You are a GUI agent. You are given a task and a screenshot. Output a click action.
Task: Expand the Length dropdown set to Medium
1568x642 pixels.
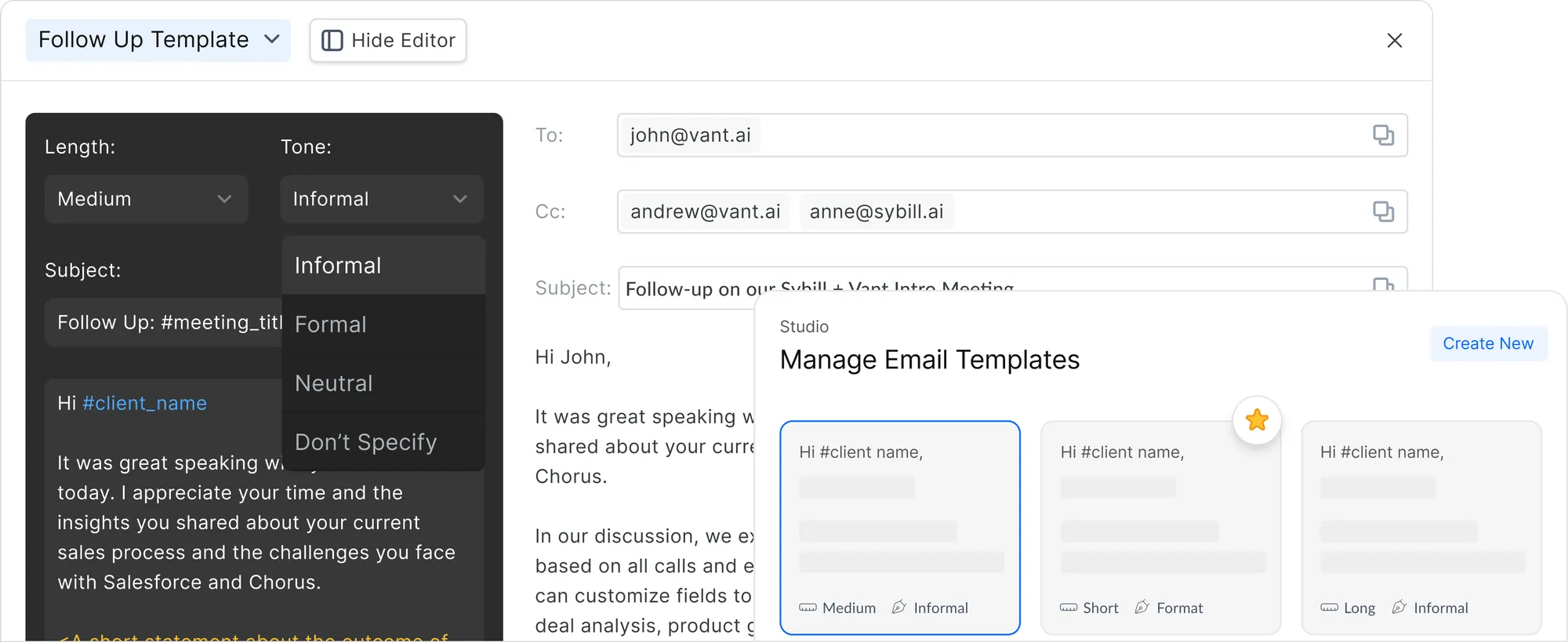pos(147,199)
